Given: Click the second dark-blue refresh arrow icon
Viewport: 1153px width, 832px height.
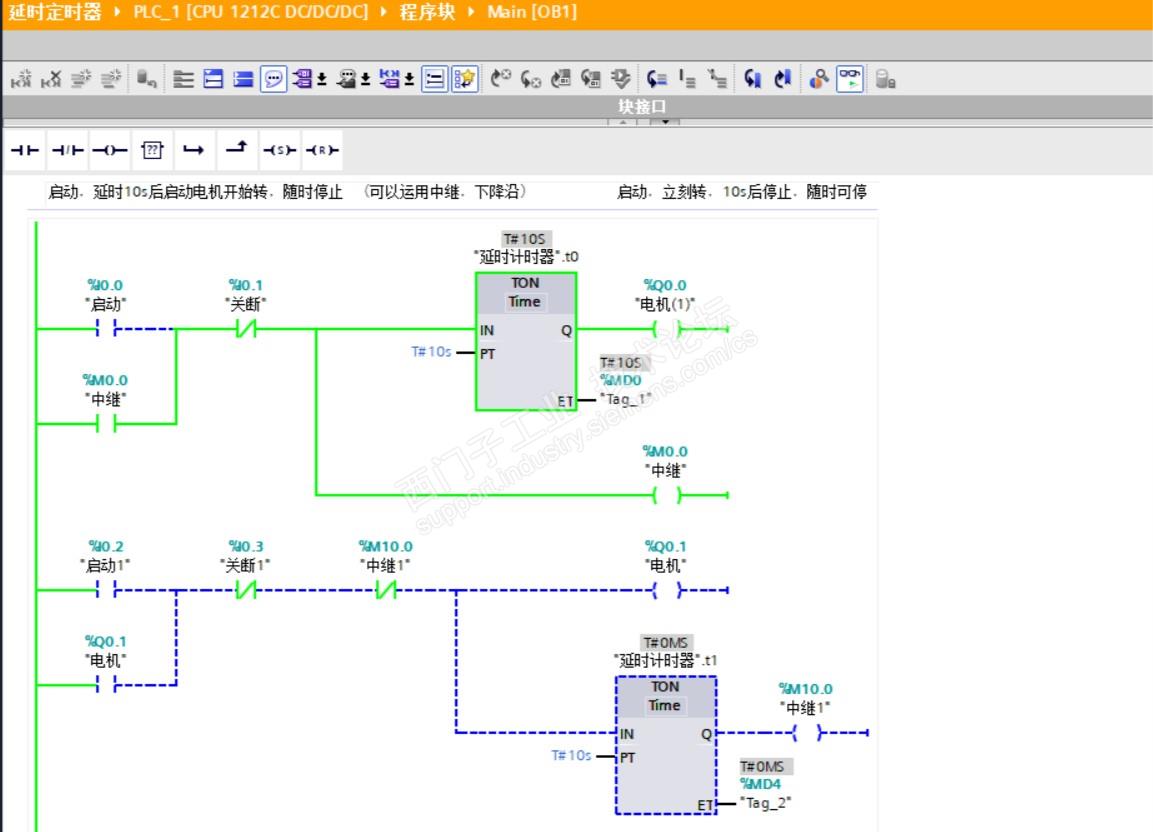Looking at the screenshot, I should click(782, 79).
